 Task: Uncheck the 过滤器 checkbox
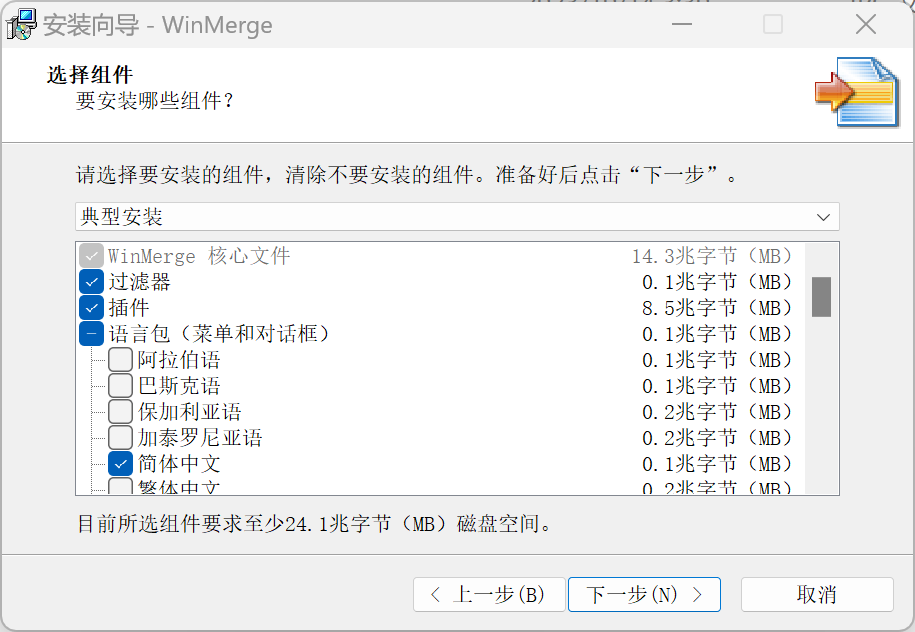91,282
